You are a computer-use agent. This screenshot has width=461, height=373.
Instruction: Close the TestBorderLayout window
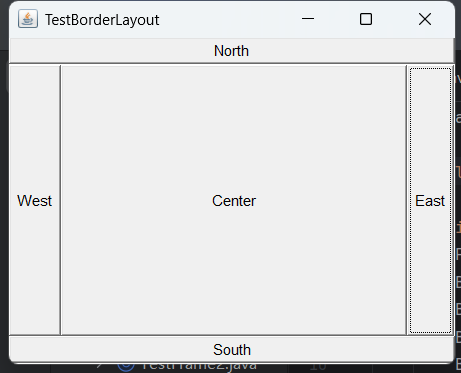(425, 19)
